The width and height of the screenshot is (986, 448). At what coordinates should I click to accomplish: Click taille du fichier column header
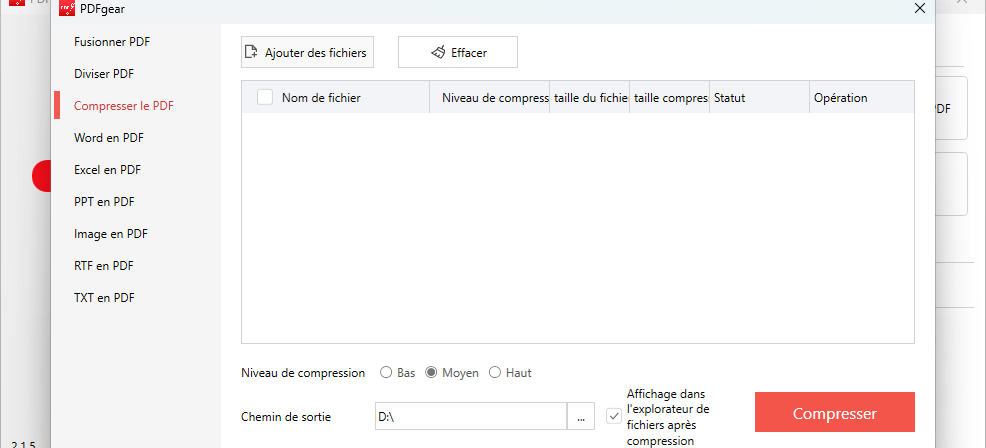tap(590, 98)
